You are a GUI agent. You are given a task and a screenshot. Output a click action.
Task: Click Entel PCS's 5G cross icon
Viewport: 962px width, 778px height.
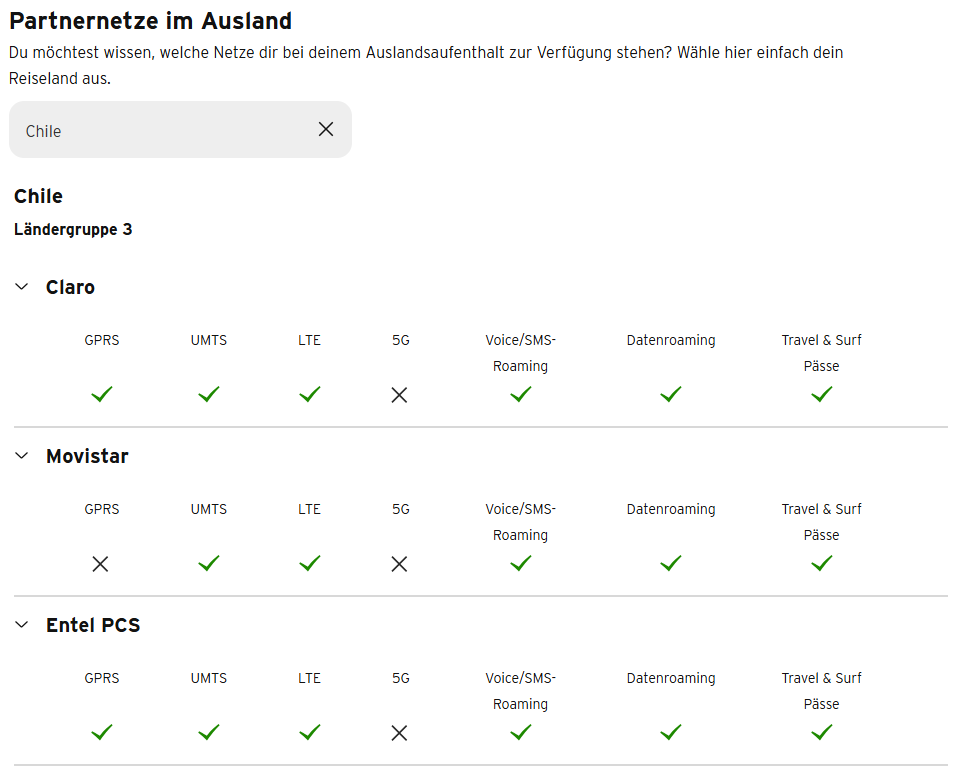(400, 733)
